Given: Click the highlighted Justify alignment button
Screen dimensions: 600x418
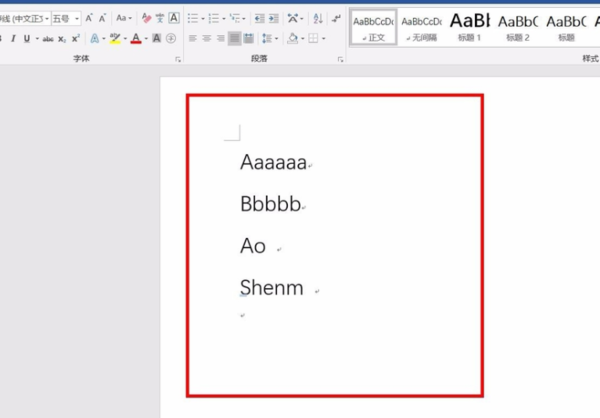Looking at the screenshot, I should [235, 38].
